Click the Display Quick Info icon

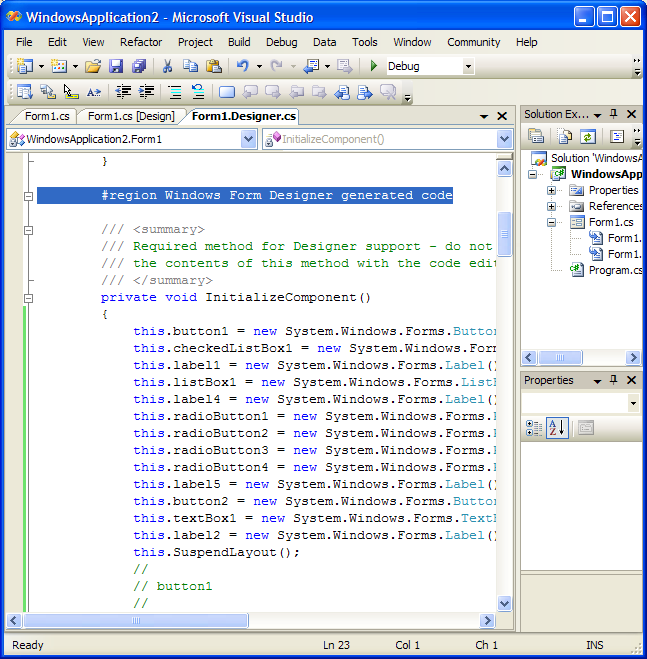[71, 92]
